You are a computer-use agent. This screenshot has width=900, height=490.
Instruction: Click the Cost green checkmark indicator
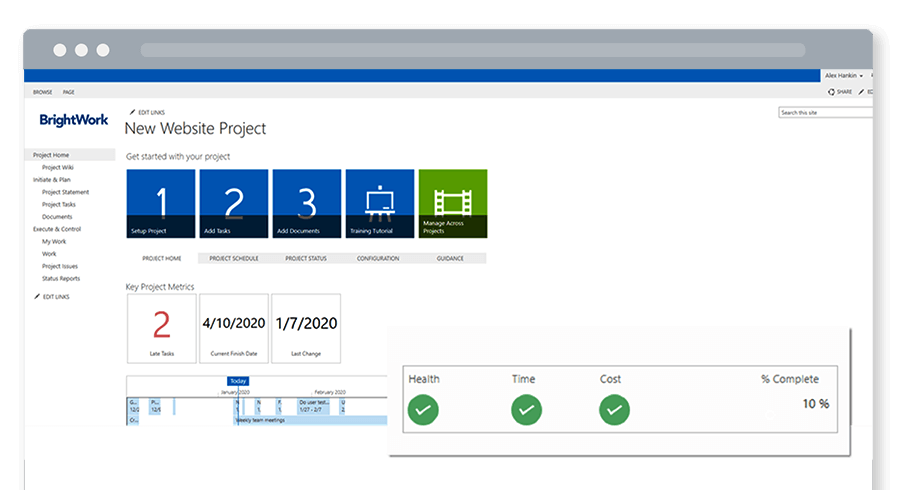[614, 409]
